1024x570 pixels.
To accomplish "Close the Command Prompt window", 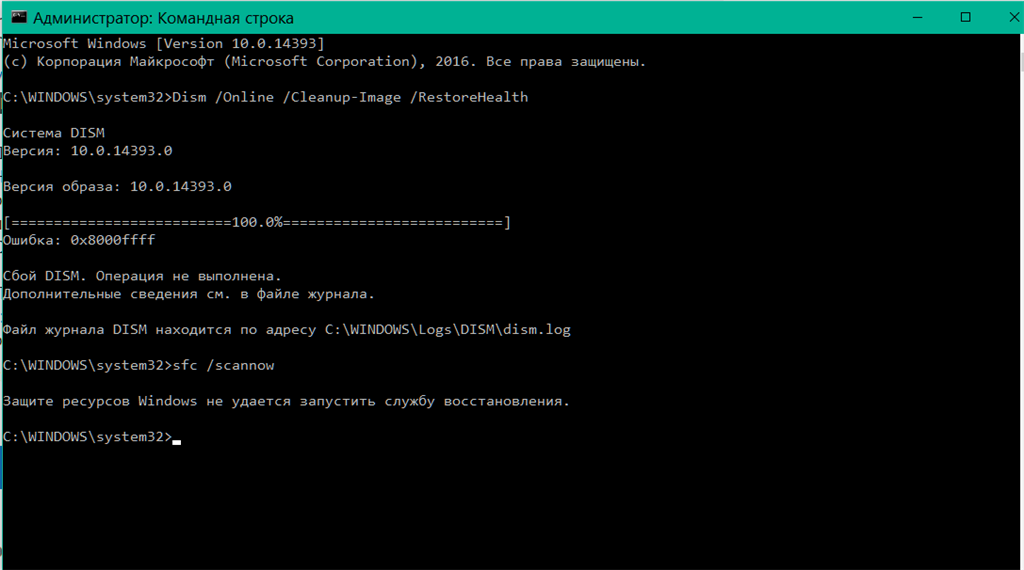I will point(1013,18).
